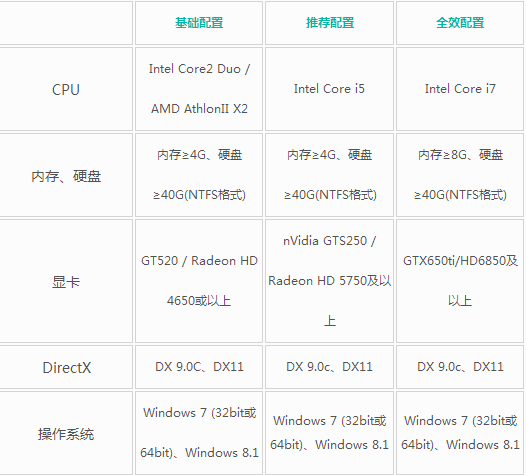Viewport: 526px width, 475px height.
Task: Click the 内存≥8G memory cell
Action: click(x=460, y=175)
